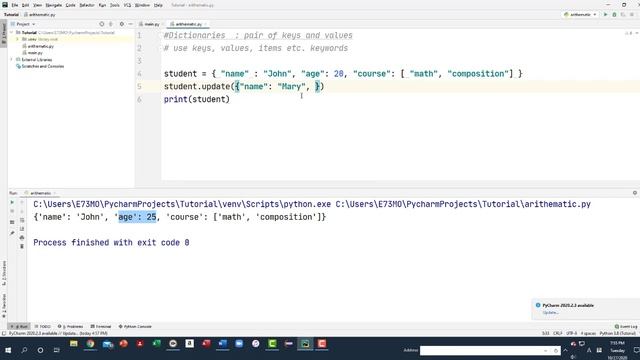Open the TODO tool window tab
Image resolution: width=640 pixels, height=360 pixels.
point(43,327)
